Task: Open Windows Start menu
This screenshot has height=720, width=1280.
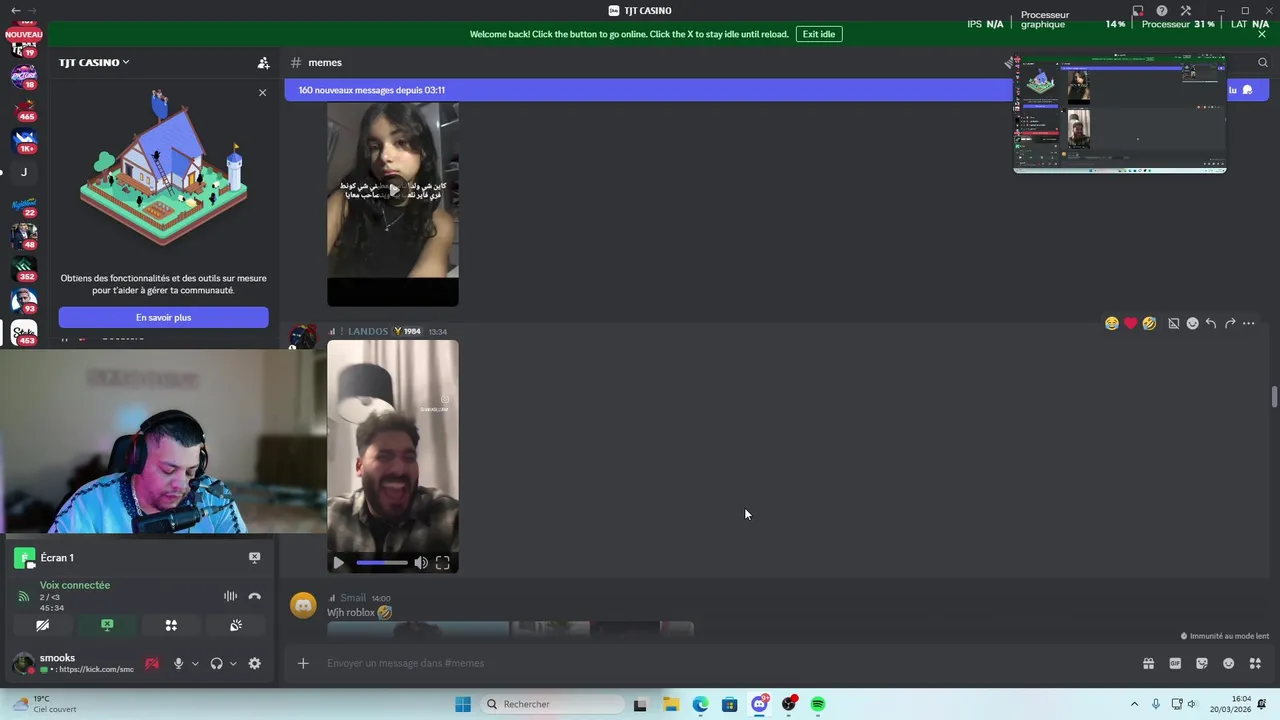Action: [462, 704]
